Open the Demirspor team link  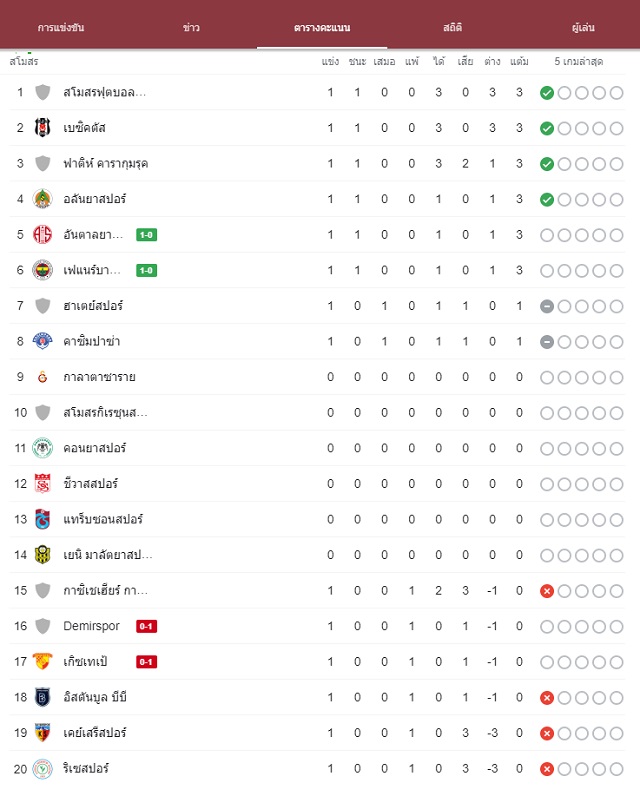coord(91,626)
